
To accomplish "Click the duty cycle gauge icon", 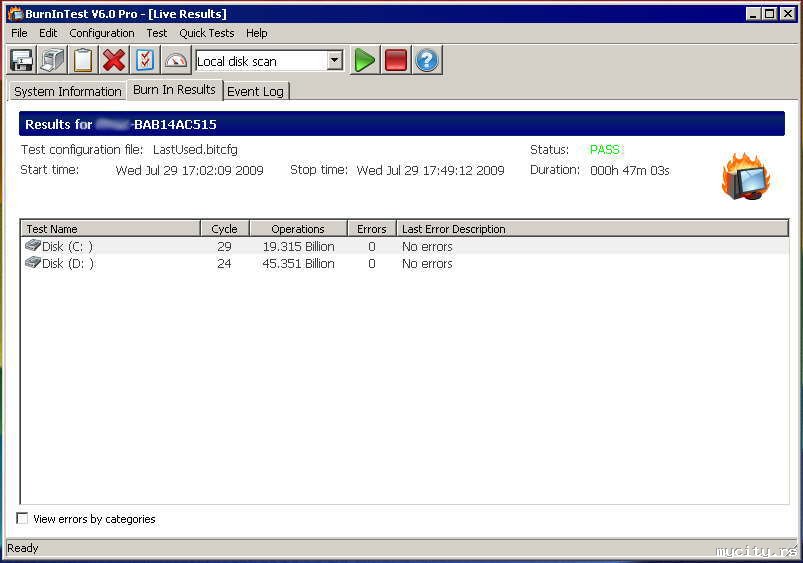I will tap(176, 60).
